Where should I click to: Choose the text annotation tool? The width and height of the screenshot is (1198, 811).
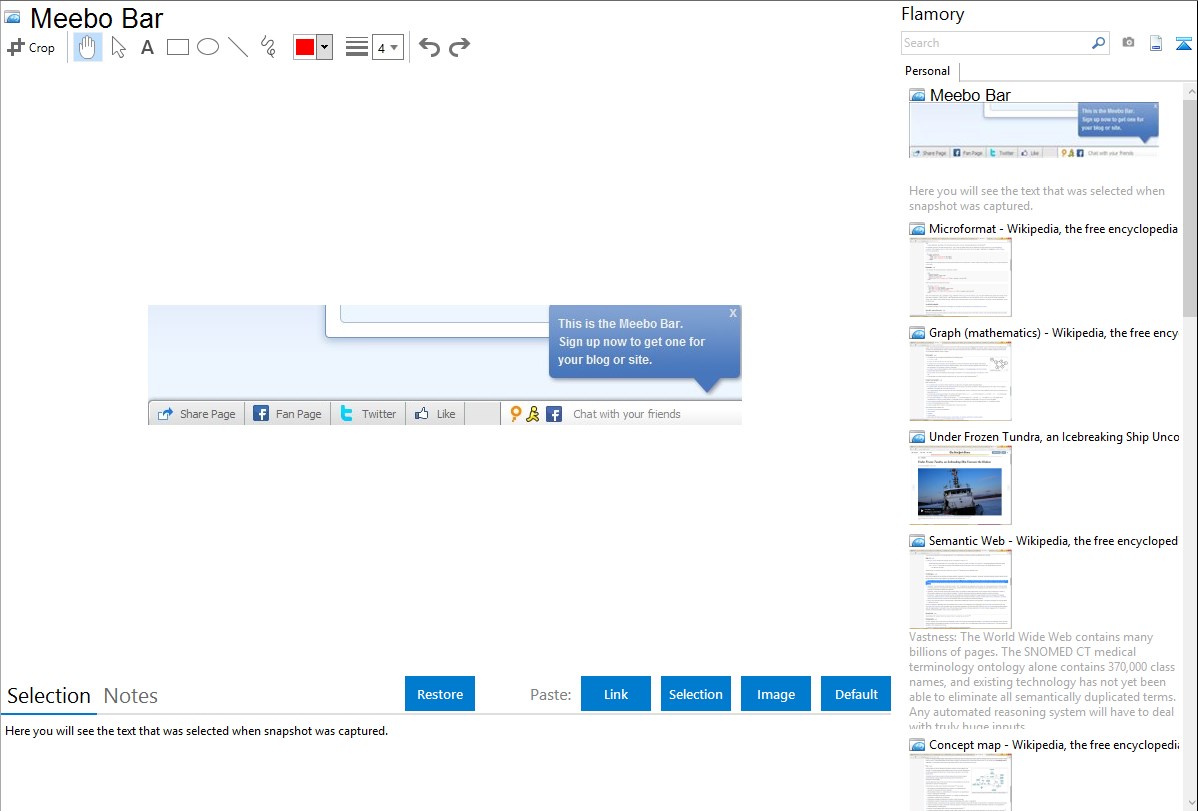coord(147,47)
